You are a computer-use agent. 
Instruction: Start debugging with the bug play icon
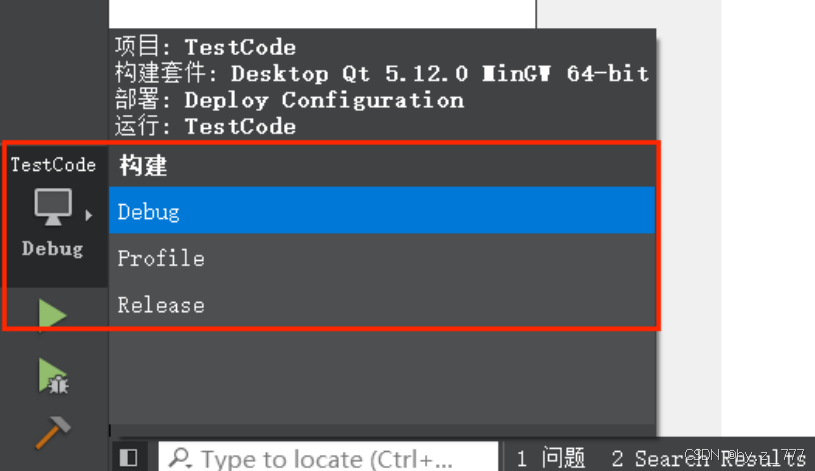(x=53, y=376)
